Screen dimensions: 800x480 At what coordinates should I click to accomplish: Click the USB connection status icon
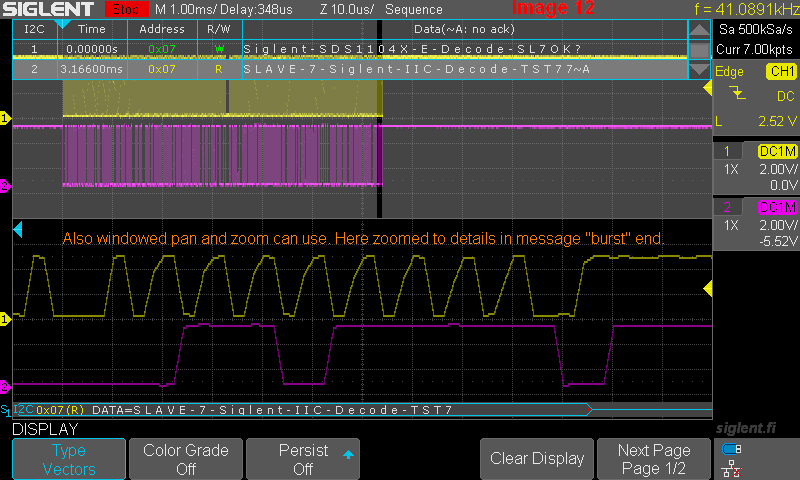click(x=732, y=449)
